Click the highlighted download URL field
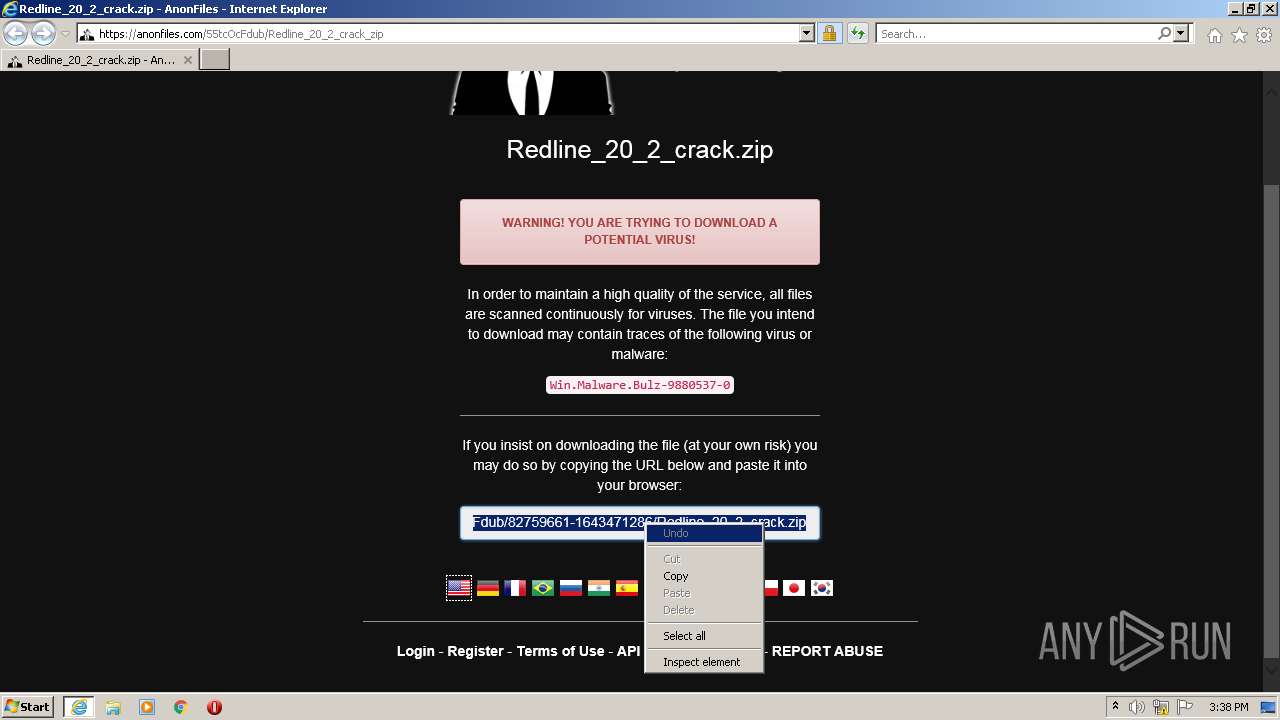The image size is (1280, 720). (640, 523)
